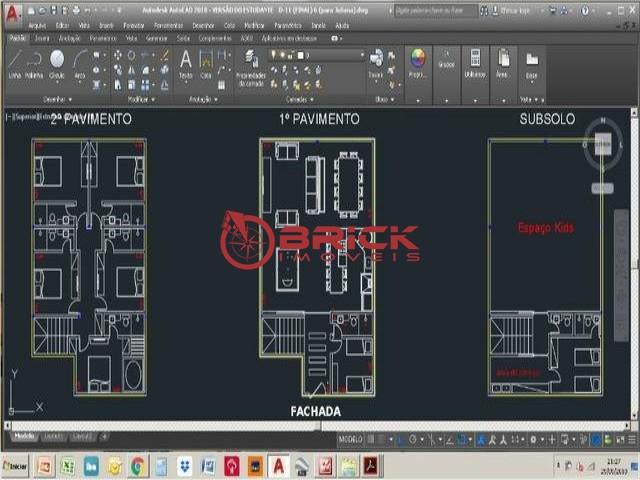Click the keyword search input field
Viewport: 640px width, 480px height.
pos(435,11)
